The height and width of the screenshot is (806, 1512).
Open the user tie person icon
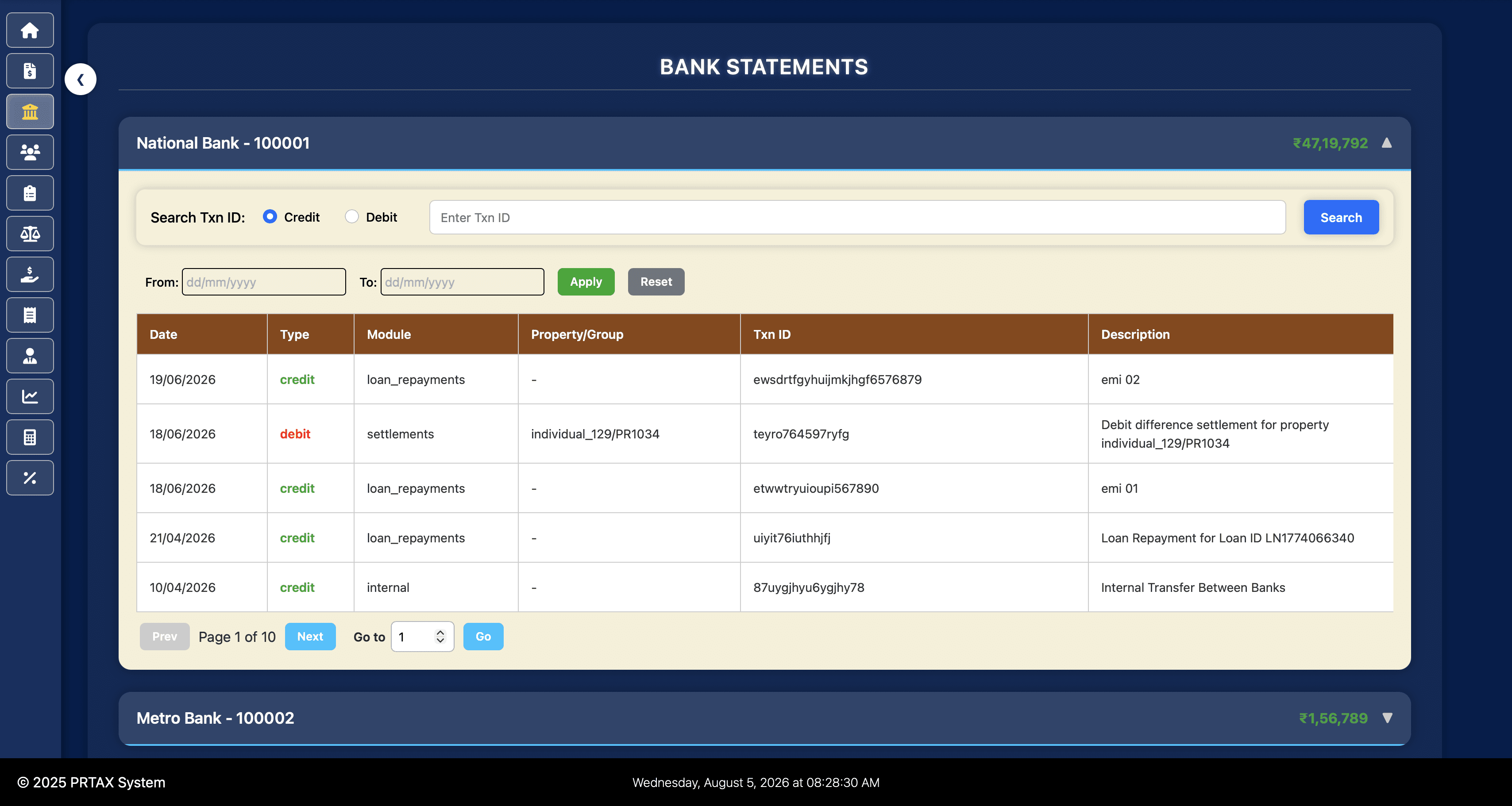(30, 356)
